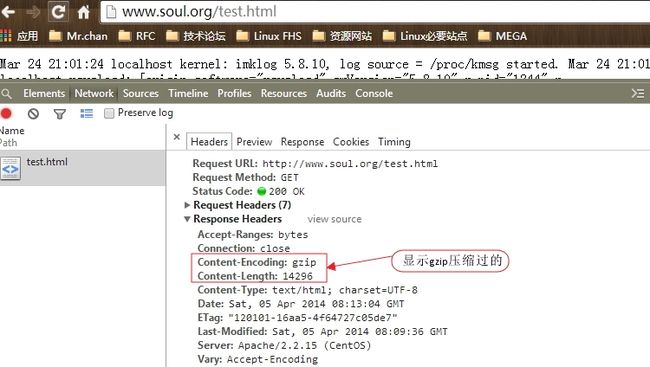Click the Content-Length: 14296 header
This screenshot has width=650, height=367.
[x=255, y=276]
